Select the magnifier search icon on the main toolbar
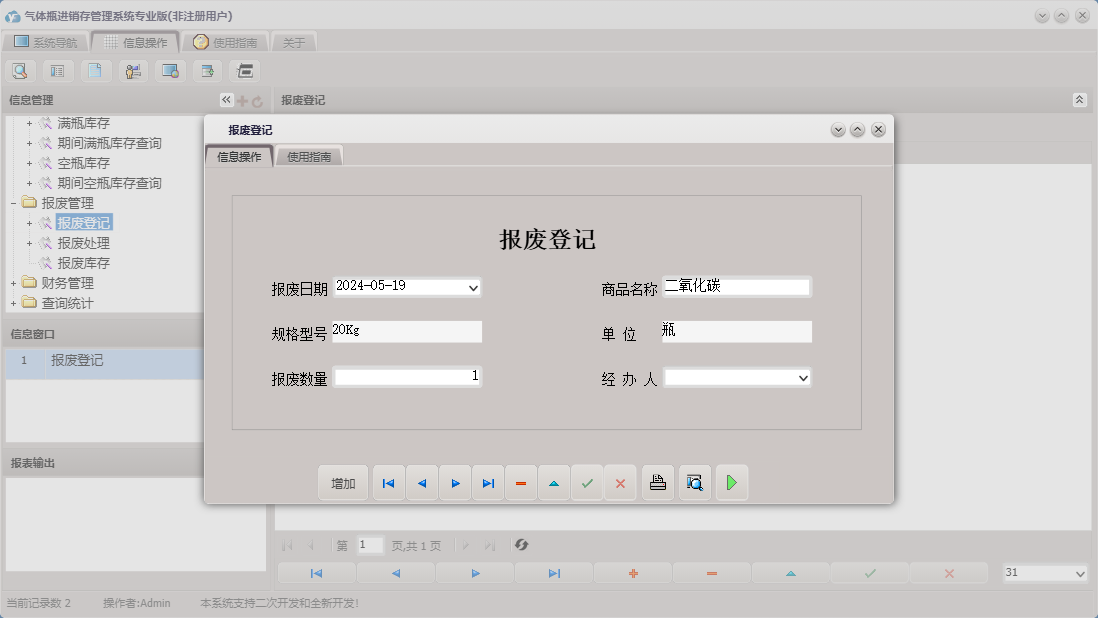Screen dimensions: 1098x618 click(x=20, y=70)
